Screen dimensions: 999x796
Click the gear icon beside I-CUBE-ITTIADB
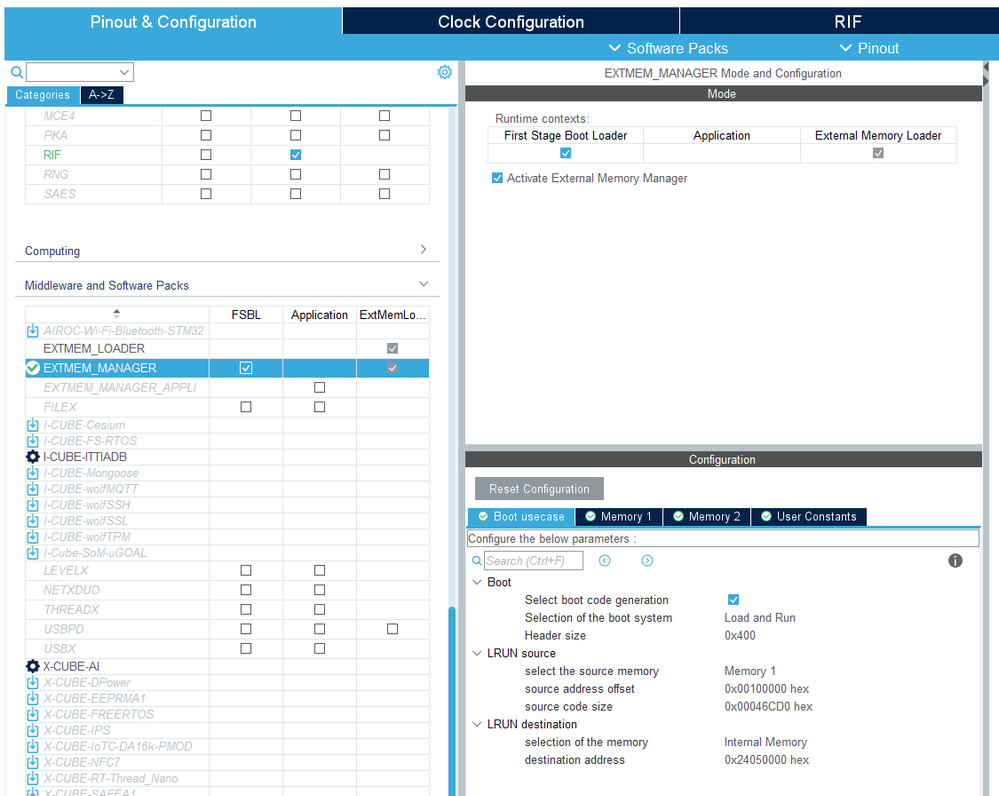tap(32, 457)
